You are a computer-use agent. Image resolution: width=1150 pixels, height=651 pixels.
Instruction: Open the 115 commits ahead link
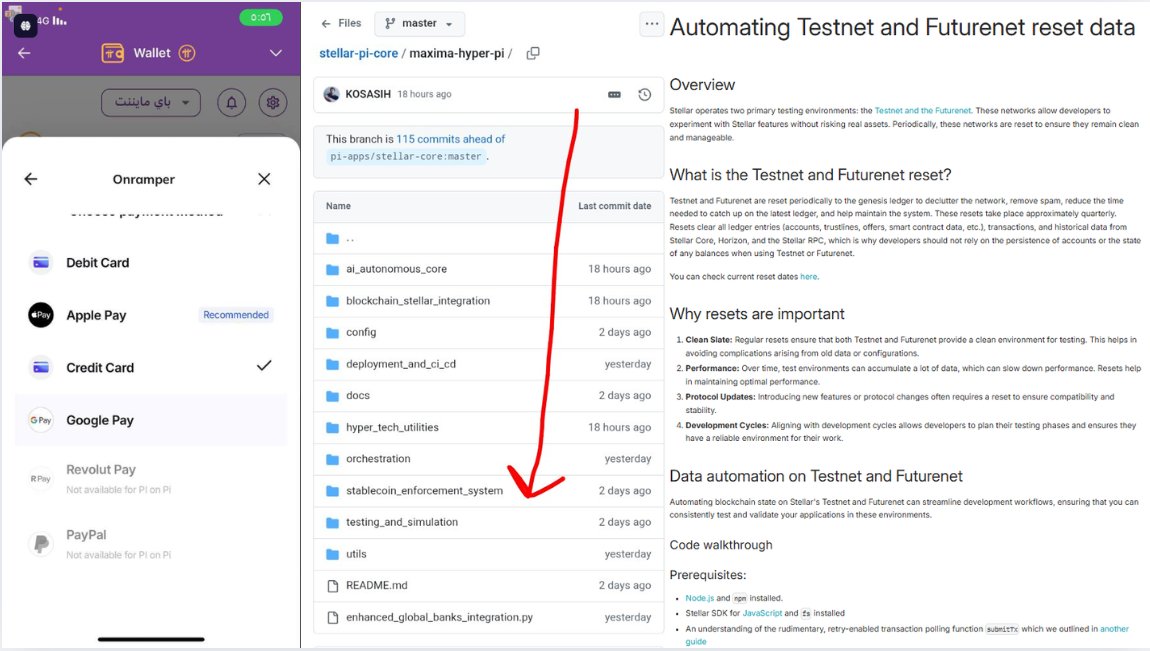click(x=450, y=139)
